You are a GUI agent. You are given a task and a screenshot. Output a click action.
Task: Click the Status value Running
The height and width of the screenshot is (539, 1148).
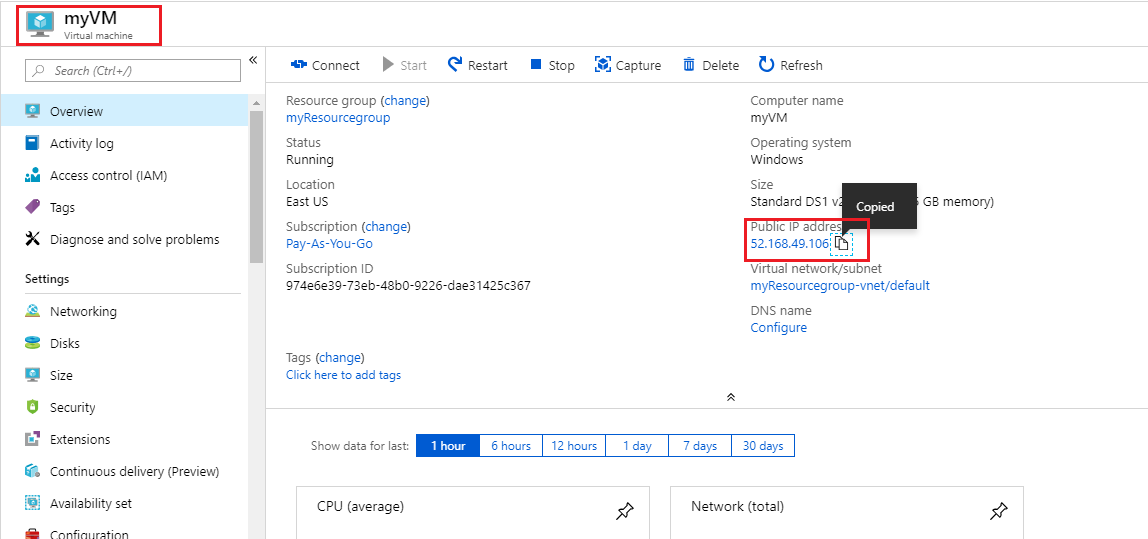pos(310,159)
